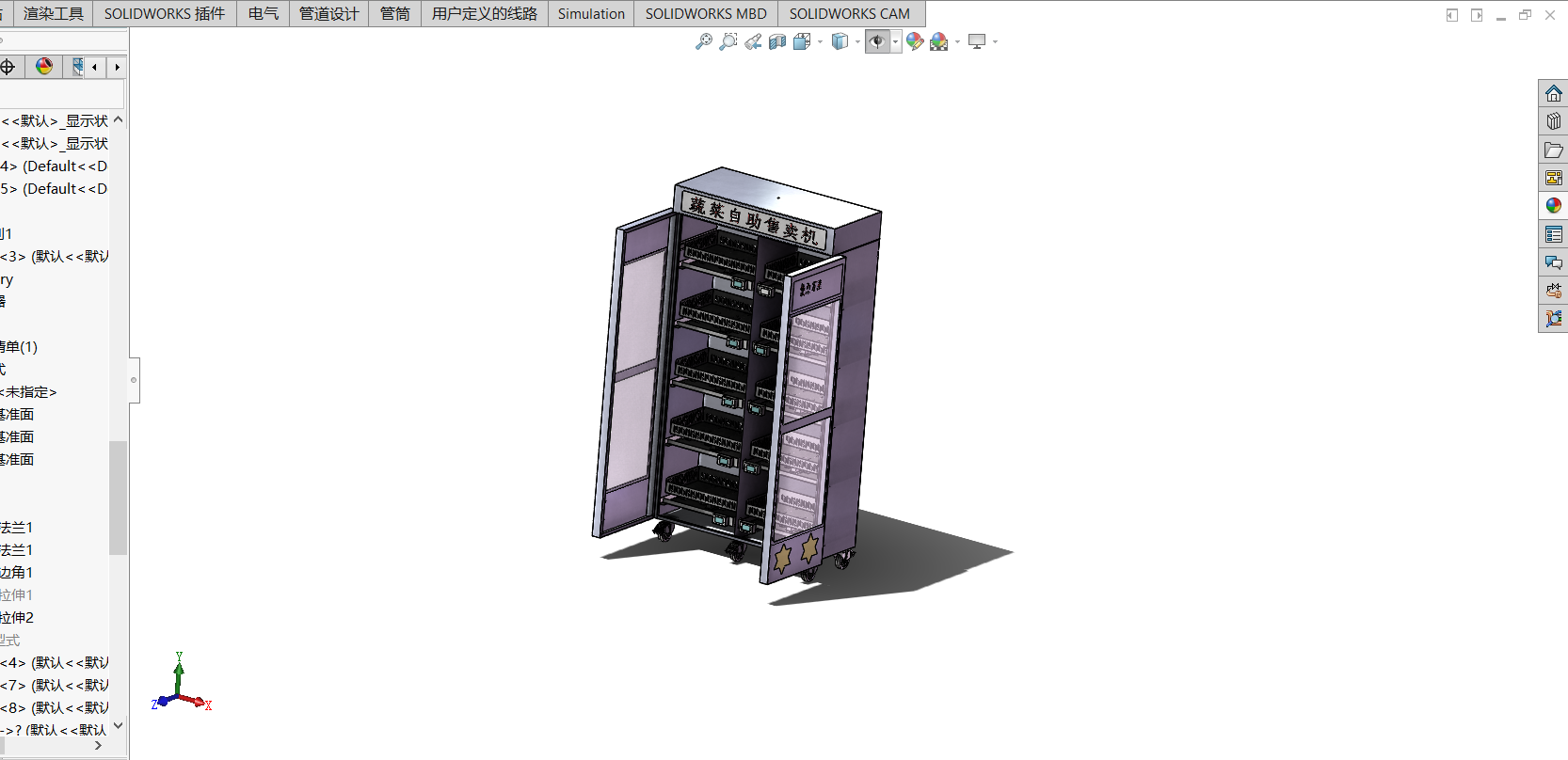Open the Design Library task pane icon
1568x760 pixels.
(1554, 121)
